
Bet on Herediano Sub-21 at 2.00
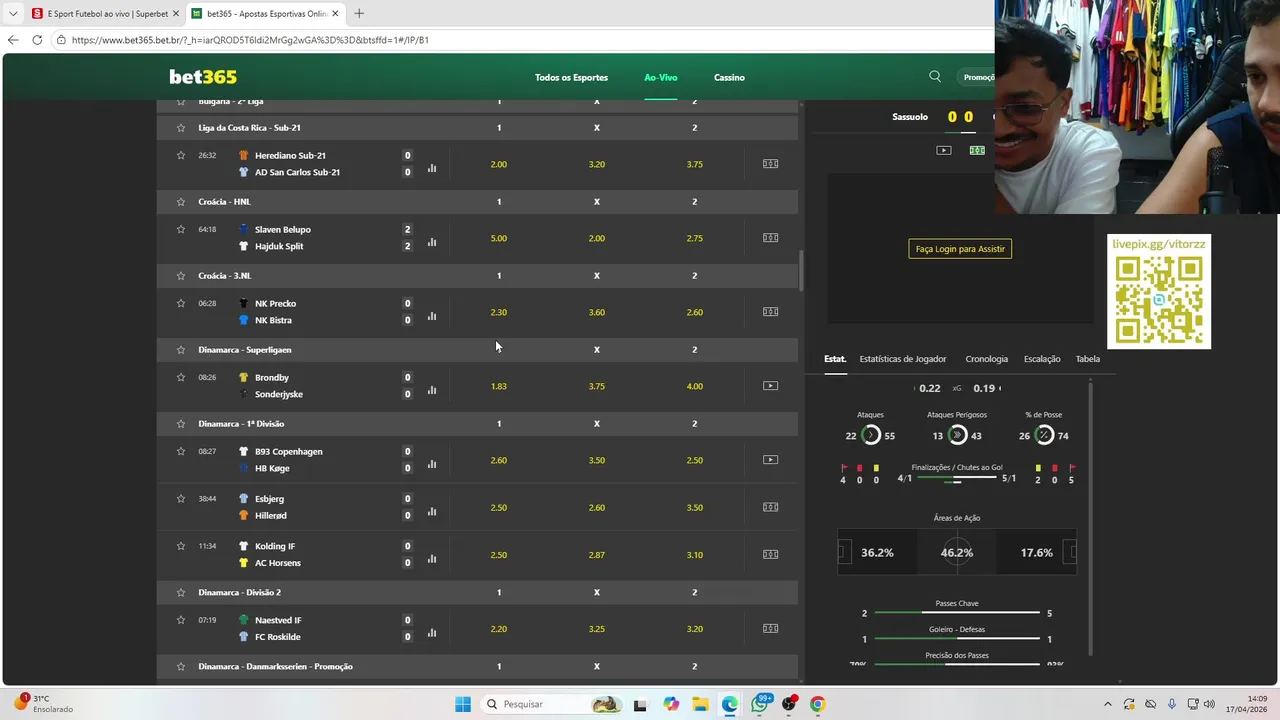click(499, 164)
